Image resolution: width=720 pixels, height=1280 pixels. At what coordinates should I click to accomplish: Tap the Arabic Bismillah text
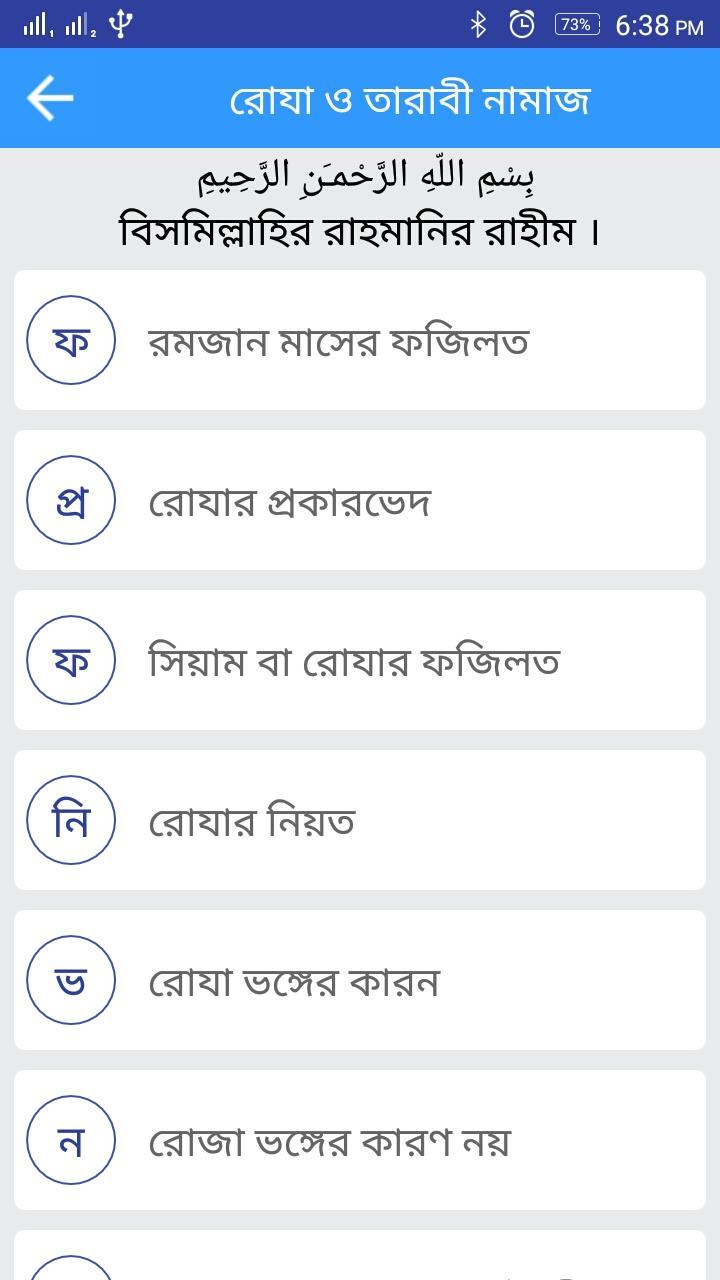point(366,176)
